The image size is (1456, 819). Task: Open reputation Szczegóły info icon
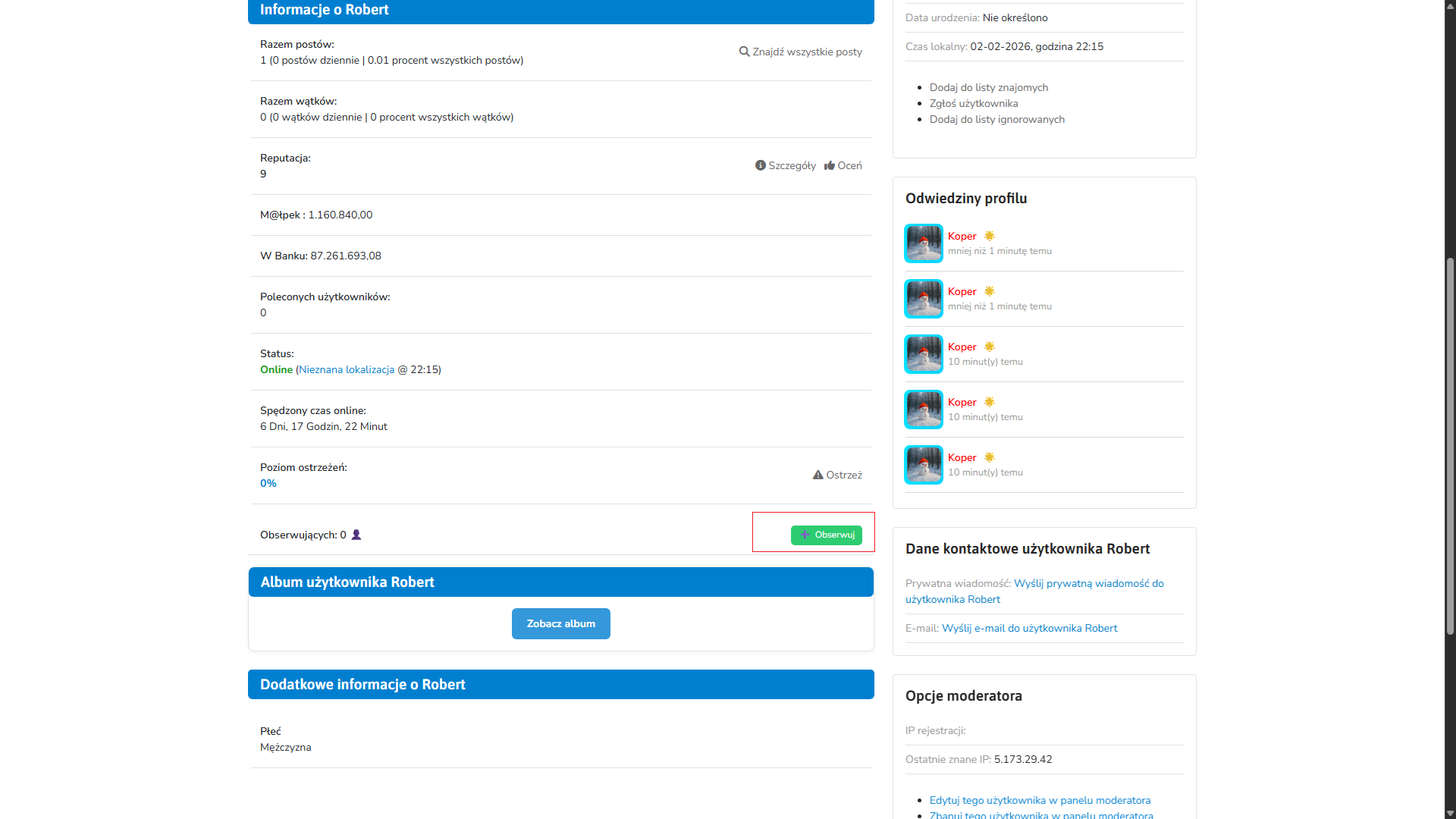click(x=760, y=165)
